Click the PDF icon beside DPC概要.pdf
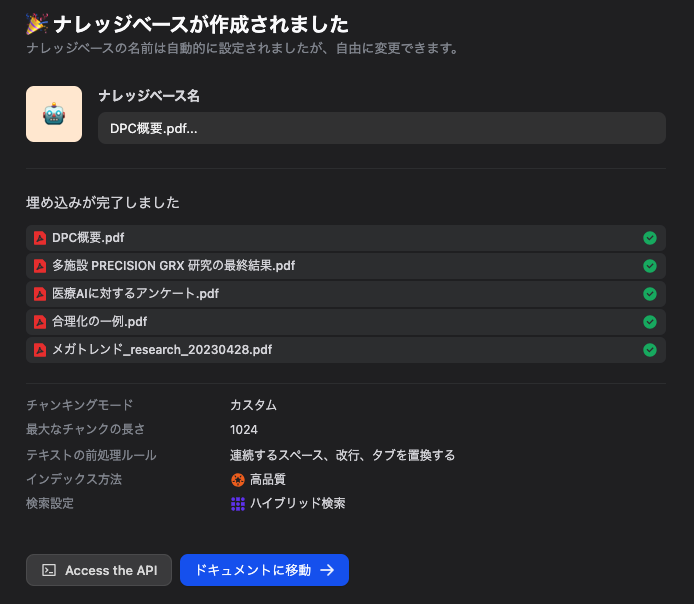The height and width of the screenshot is (604, 694). [x=40, y=238]
